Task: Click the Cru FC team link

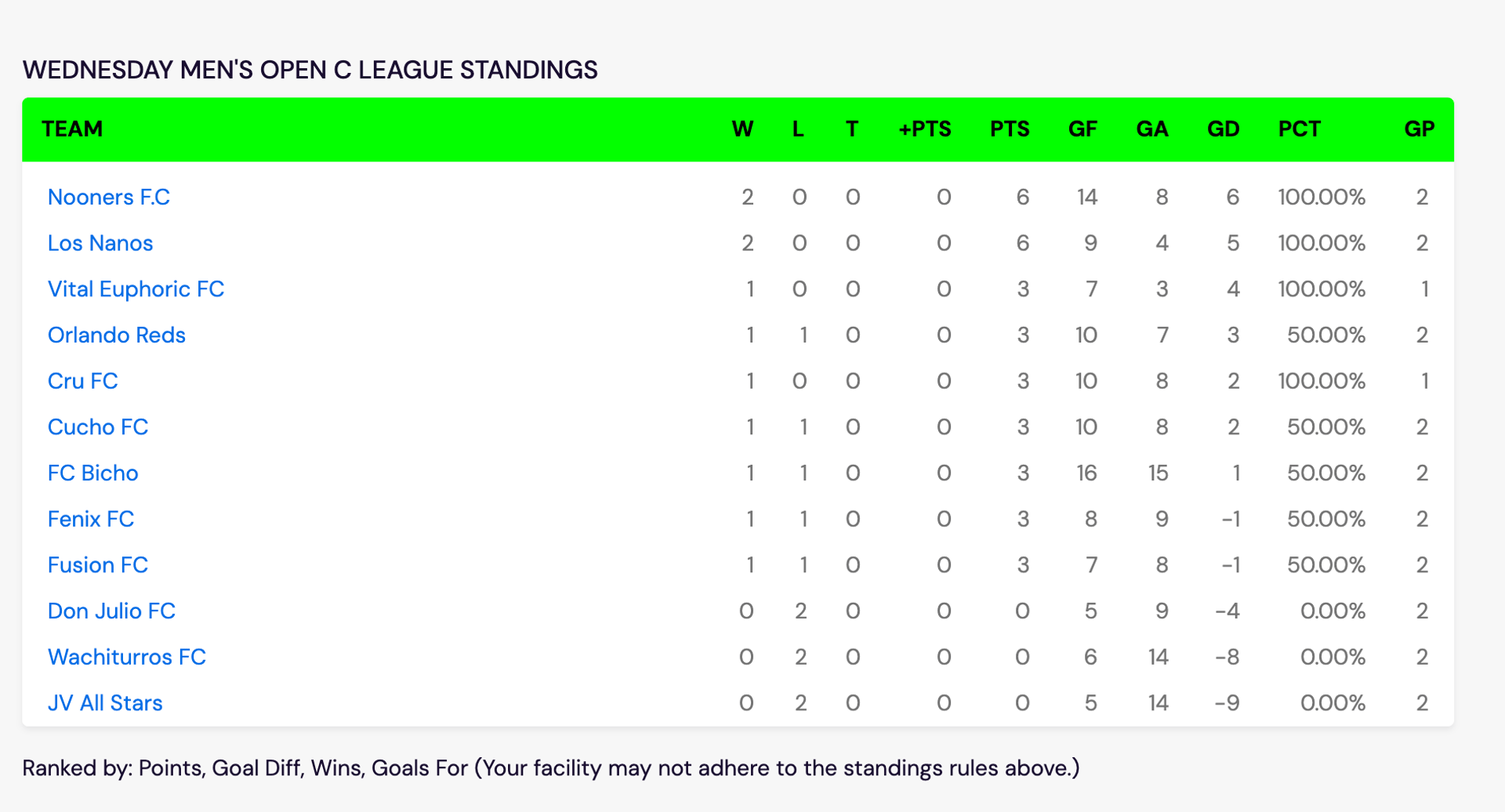Action: 83,381
